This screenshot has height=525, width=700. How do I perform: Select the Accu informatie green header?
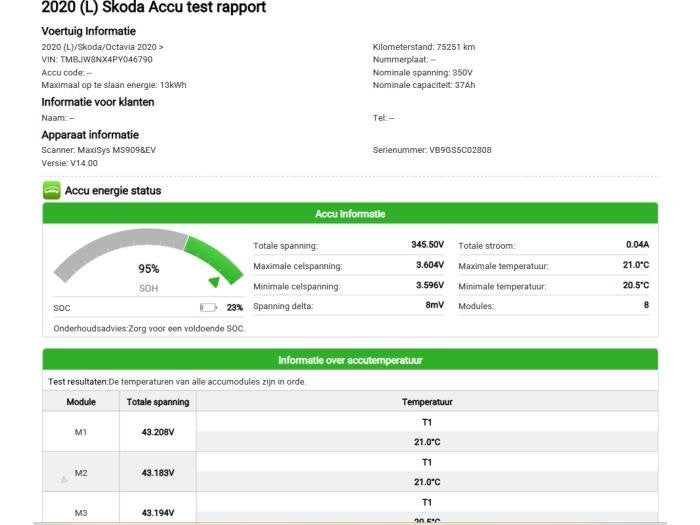[350, 213]
